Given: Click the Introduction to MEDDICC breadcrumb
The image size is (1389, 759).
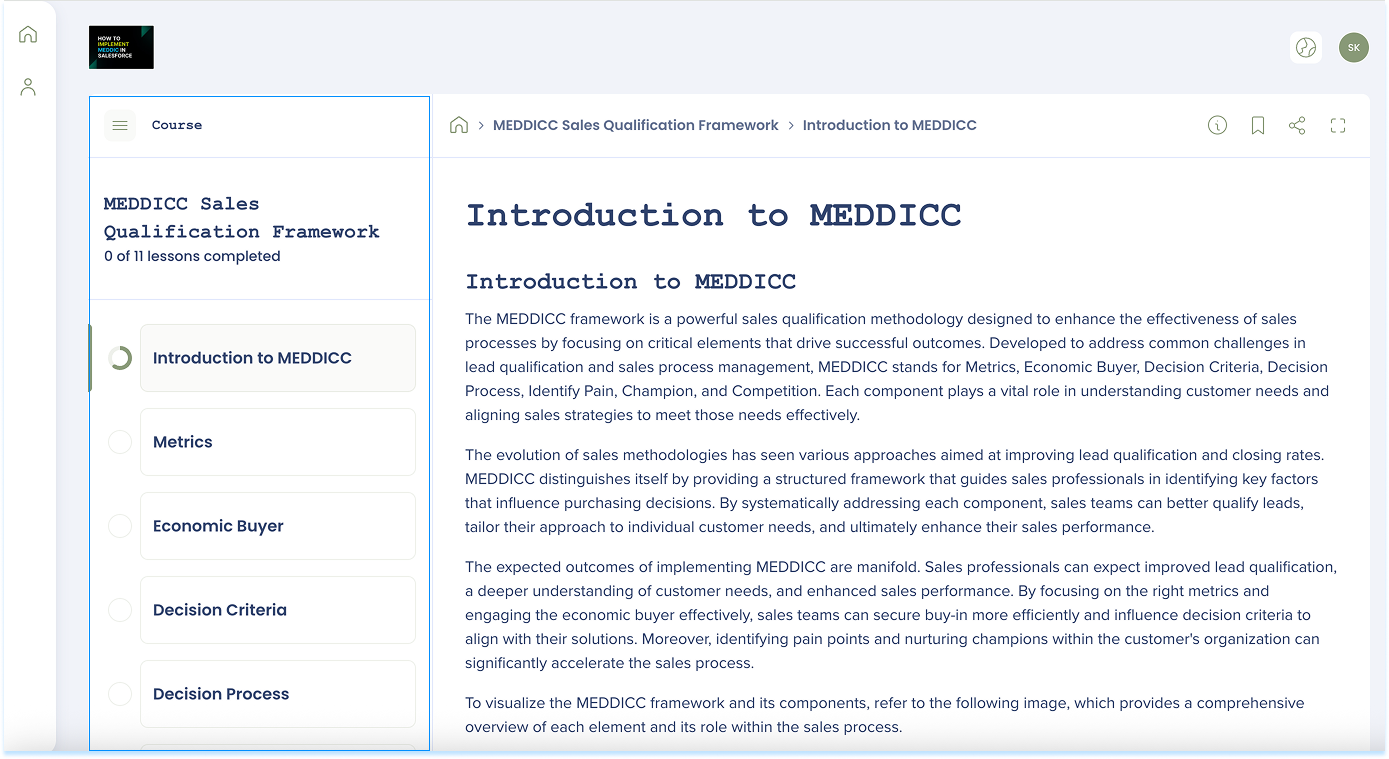Looking at the screenshot, I should 889,125.
